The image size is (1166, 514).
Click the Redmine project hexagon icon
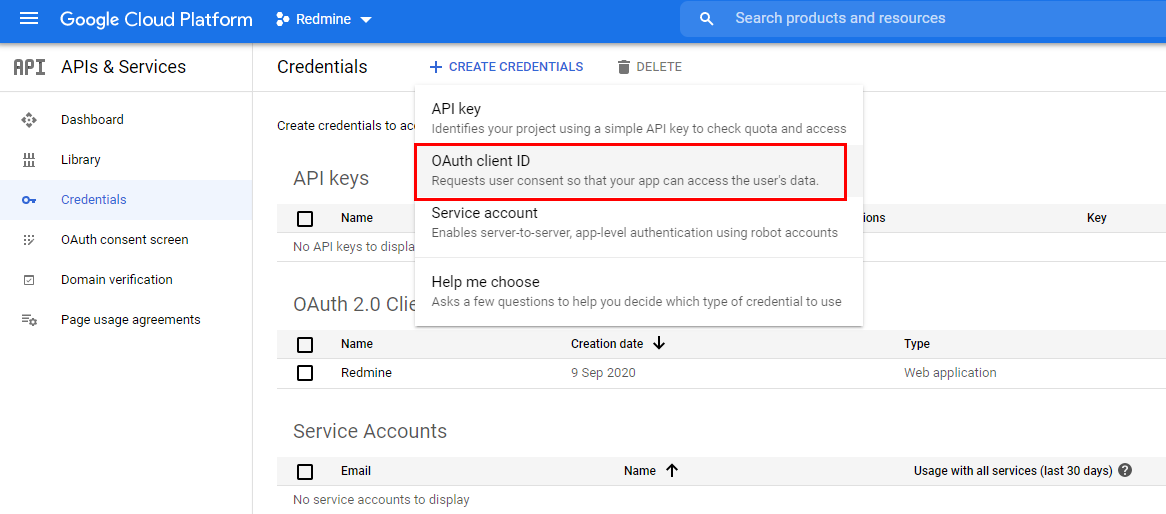pyautogui.click(x=282, y=19)
